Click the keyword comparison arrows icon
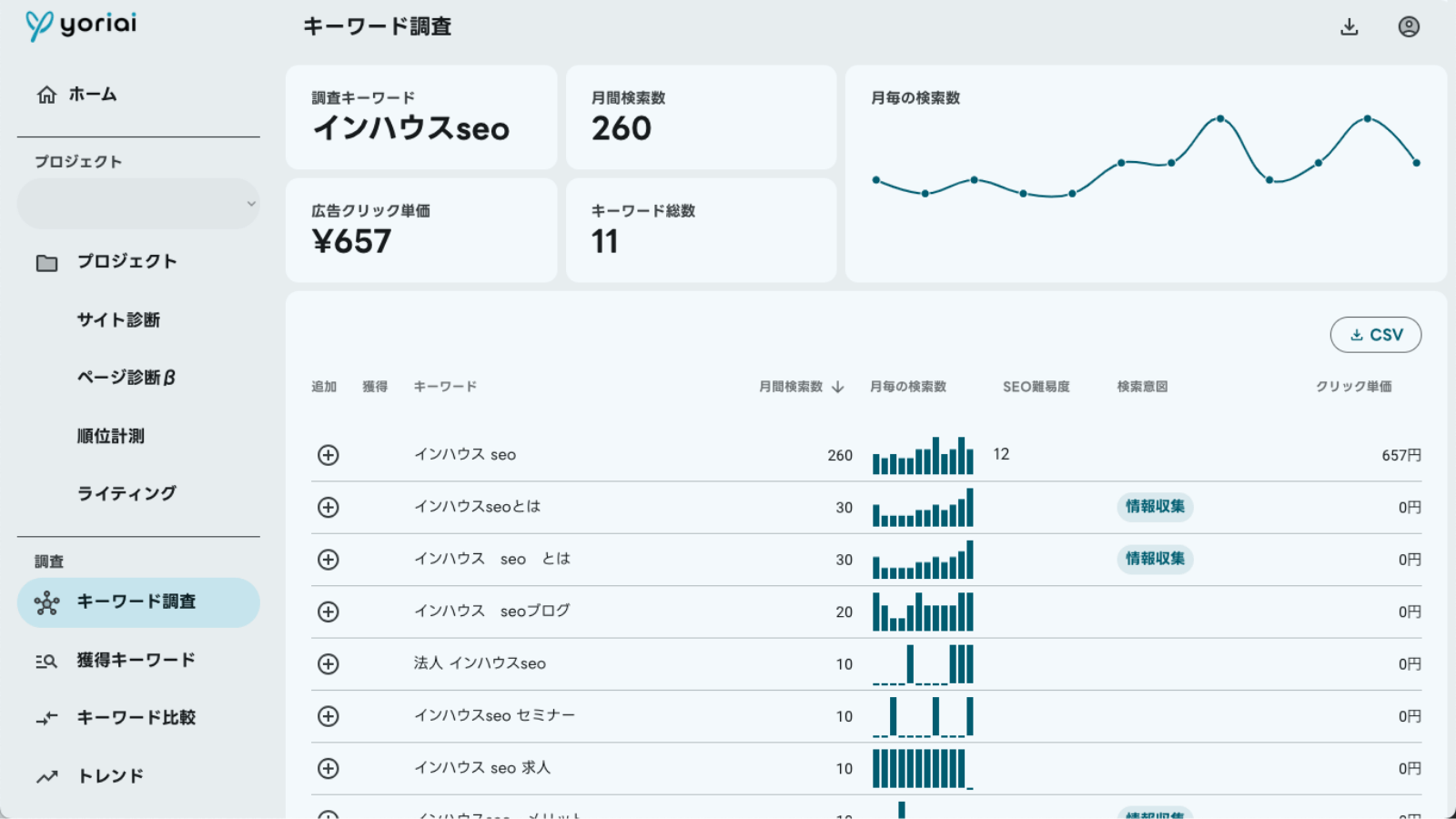This screenshot has width=1456, height=819. pos(46,719)
